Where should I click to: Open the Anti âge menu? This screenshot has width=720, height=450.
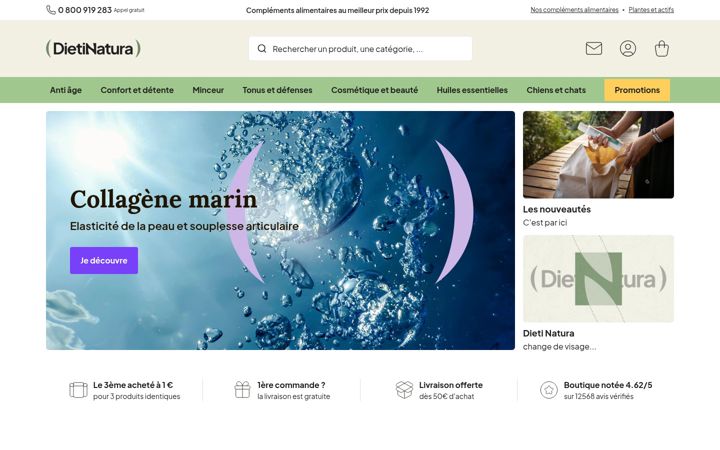(x=66, y=90)
